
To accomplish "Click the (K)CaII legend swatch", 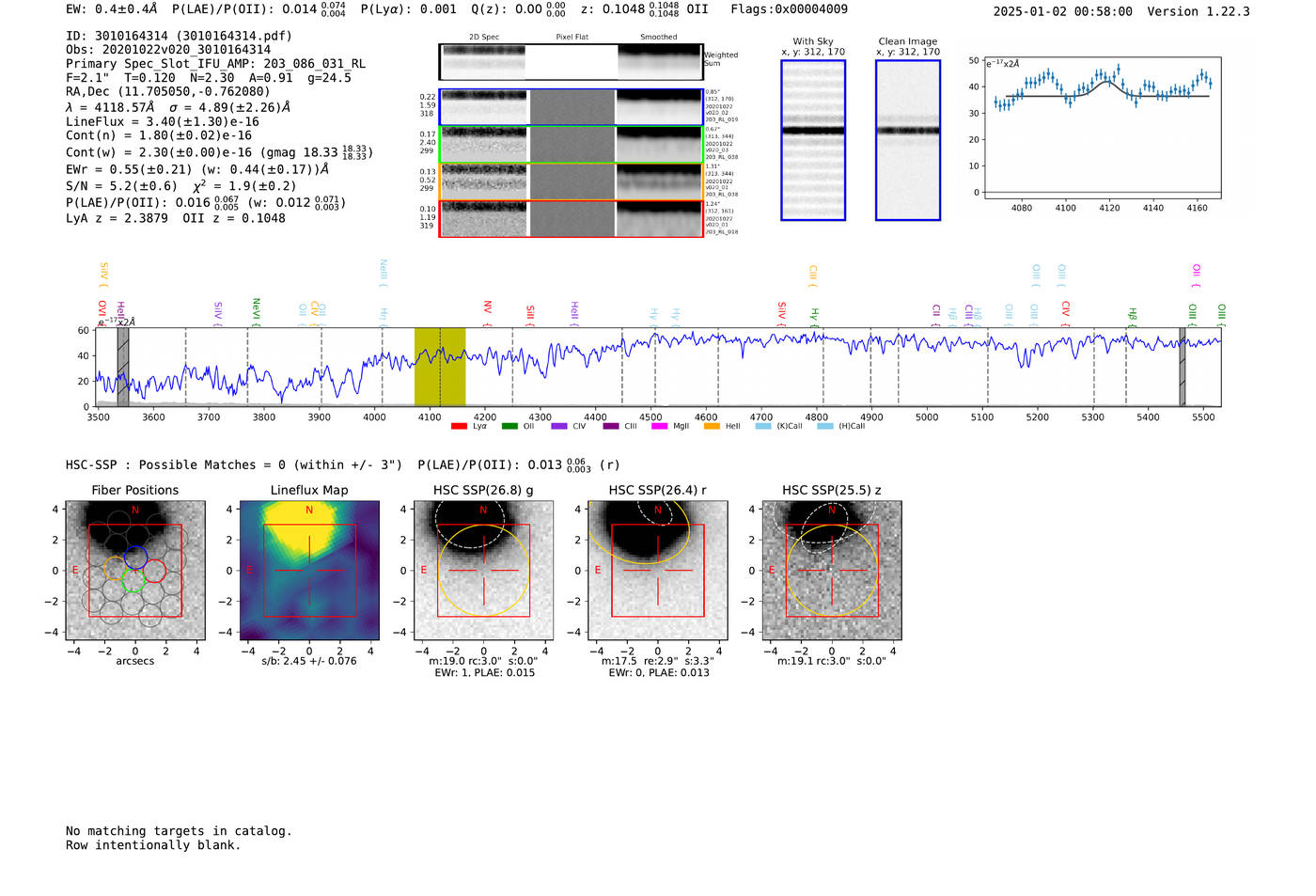I will [x=763, y=427].
